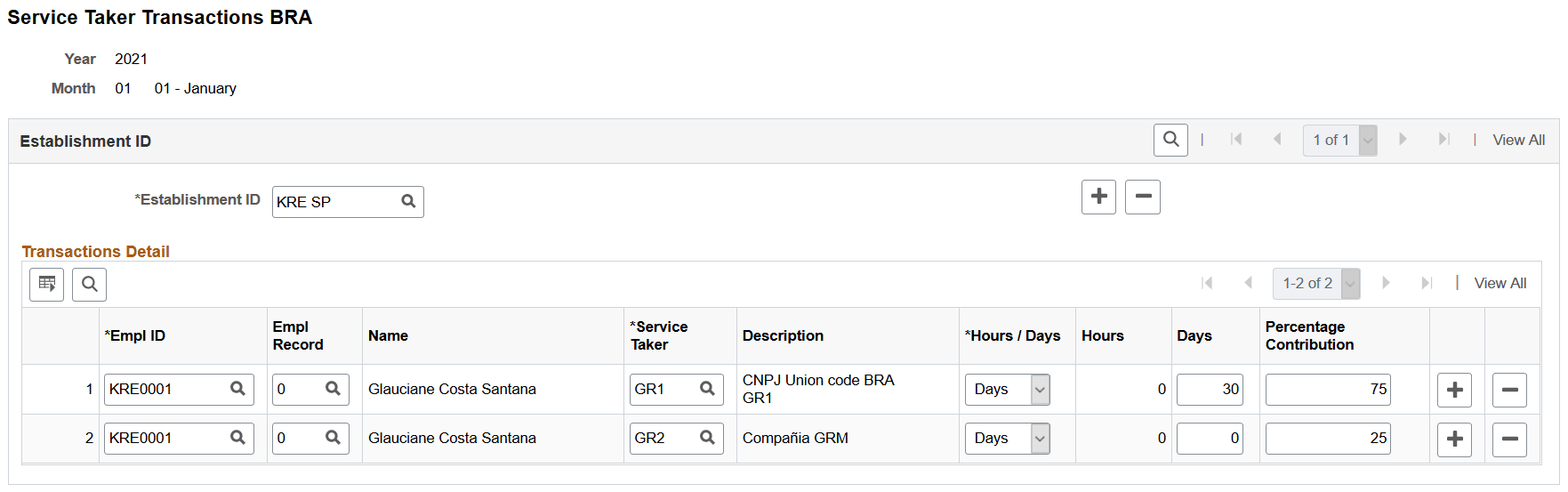Go to next Establishment ID row arrow
This screenshot has width=1568, height=492.
(1403, 140)
